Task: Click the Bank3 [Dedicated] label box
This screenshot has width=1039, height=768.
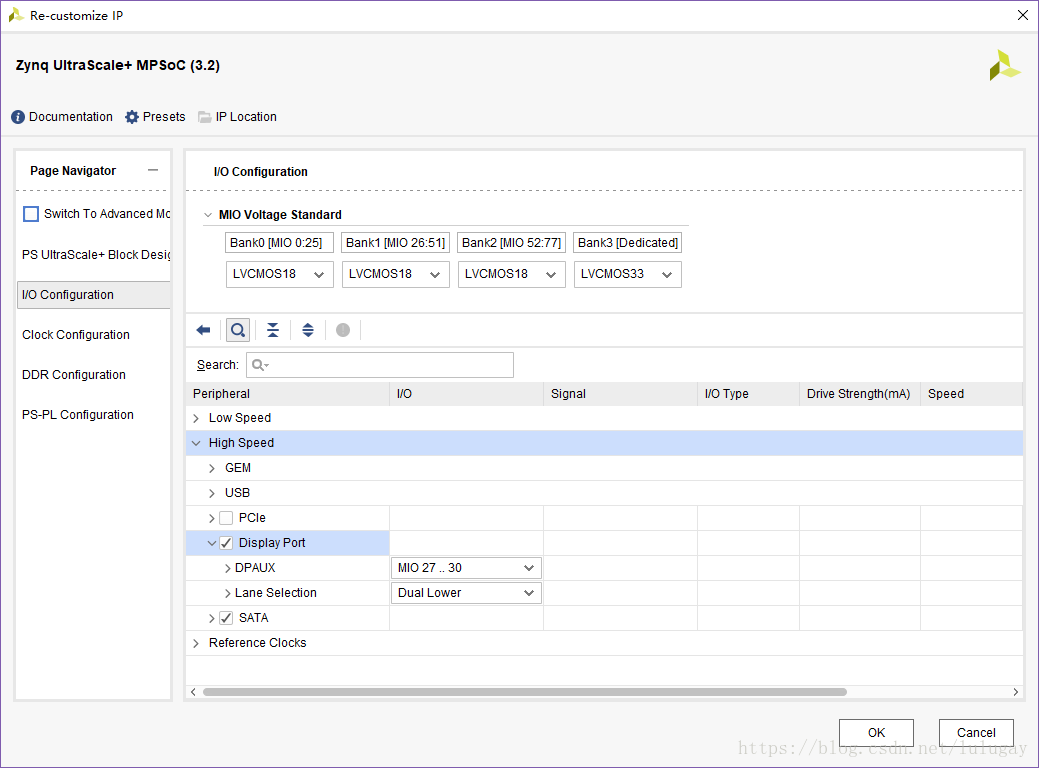Action: click(628, 243)
